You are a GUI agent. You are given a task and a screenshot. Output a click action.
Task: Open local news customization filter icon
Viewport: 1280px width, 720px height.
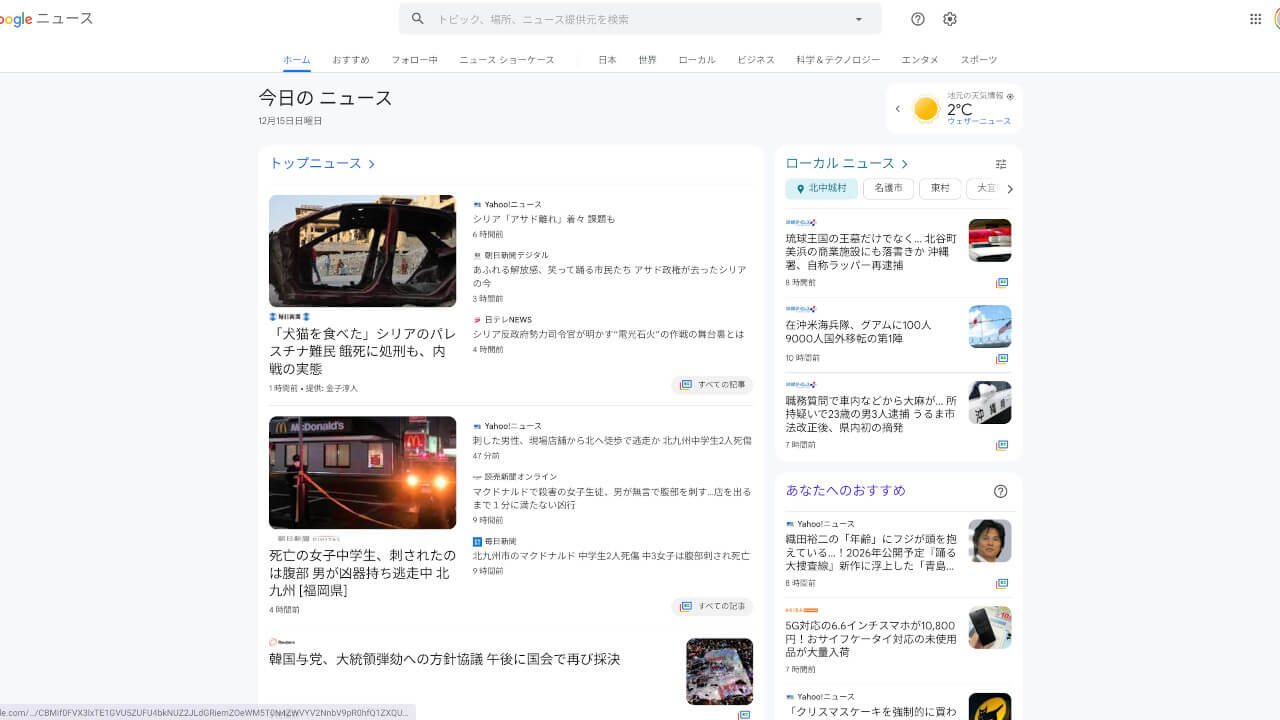coord(1001,163)
